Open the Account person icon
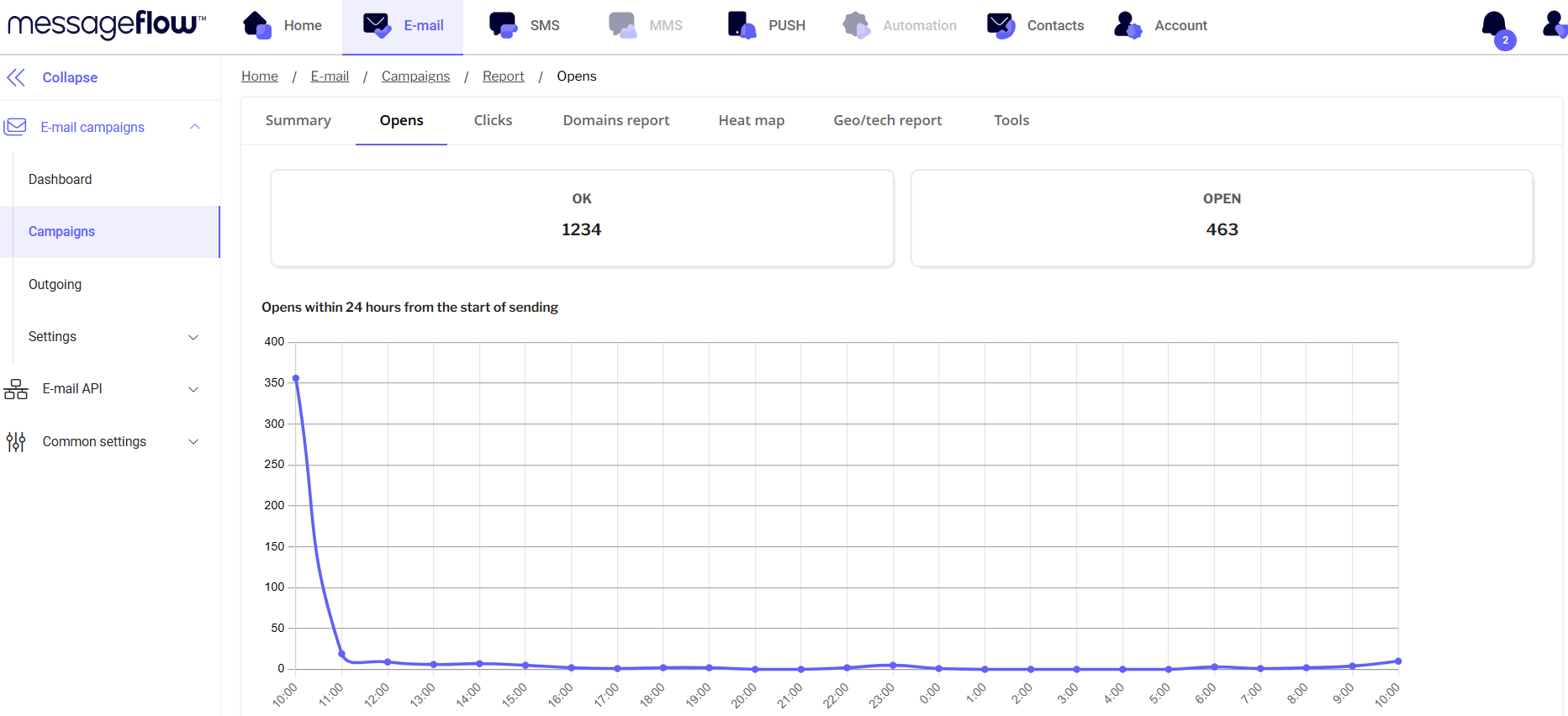Viewport: 1568px width, 716px height. pyautogui.click(x=1127, y=25)
